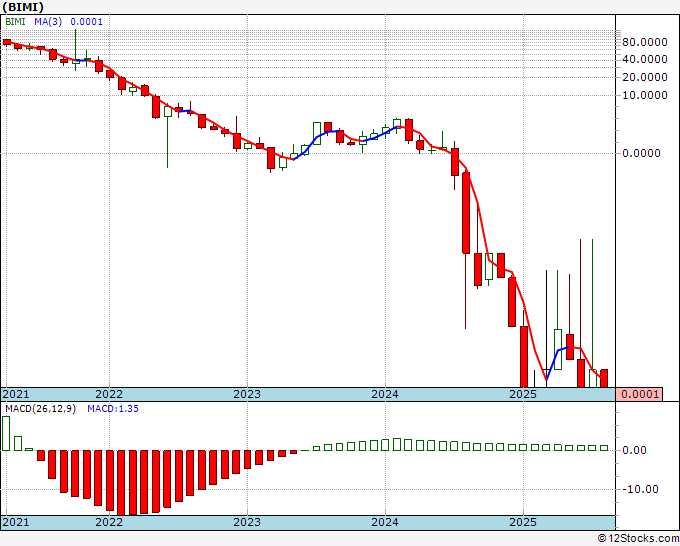This screenshot has height=546, width=680.
Task: Click 2024 on the MACD time axis
Action: (x=385, y=522)
